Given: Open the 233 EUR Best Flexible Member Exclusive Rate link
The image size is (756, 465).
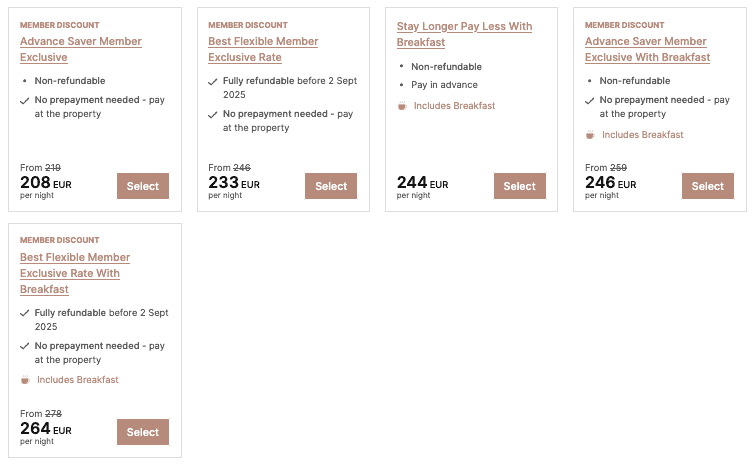Looking at the screenshot, I should pos(263,49).
